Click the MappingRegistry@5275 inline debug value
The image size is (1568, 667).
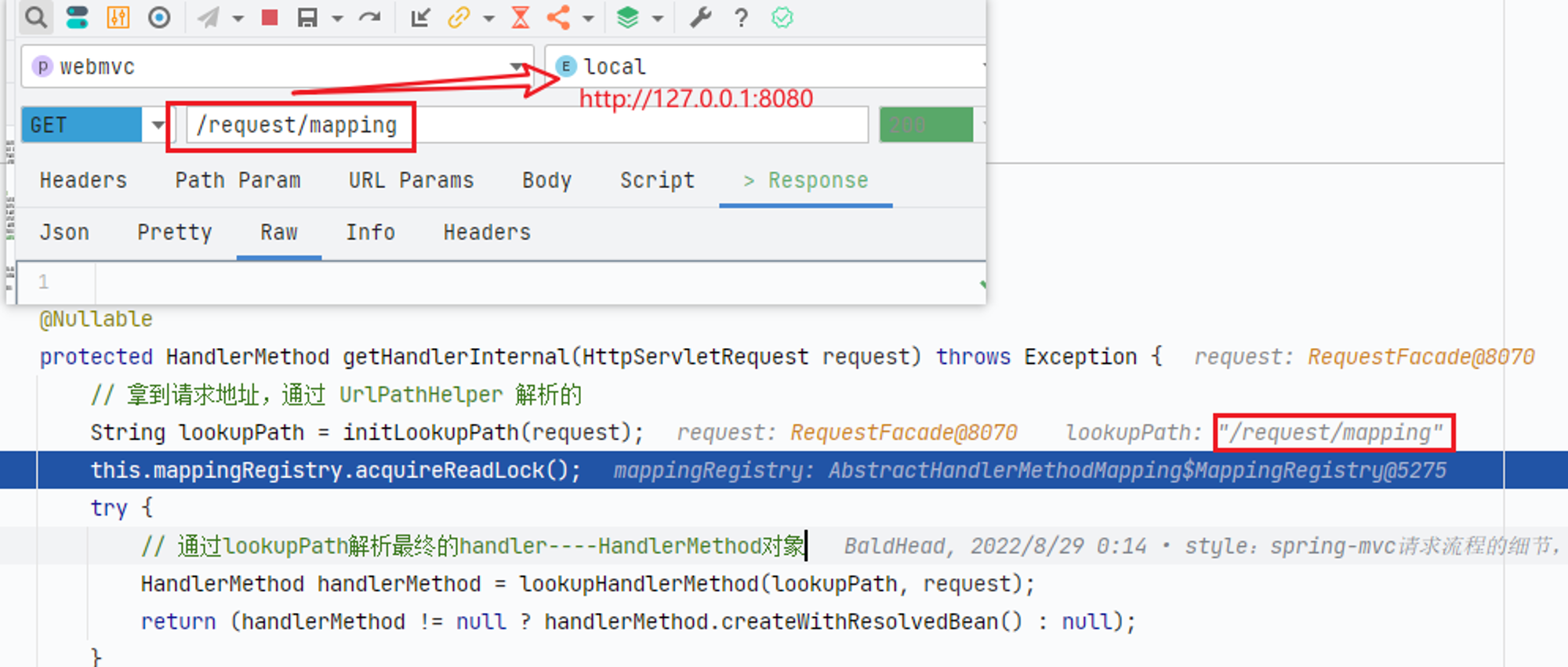click(x=1138, y=470)
